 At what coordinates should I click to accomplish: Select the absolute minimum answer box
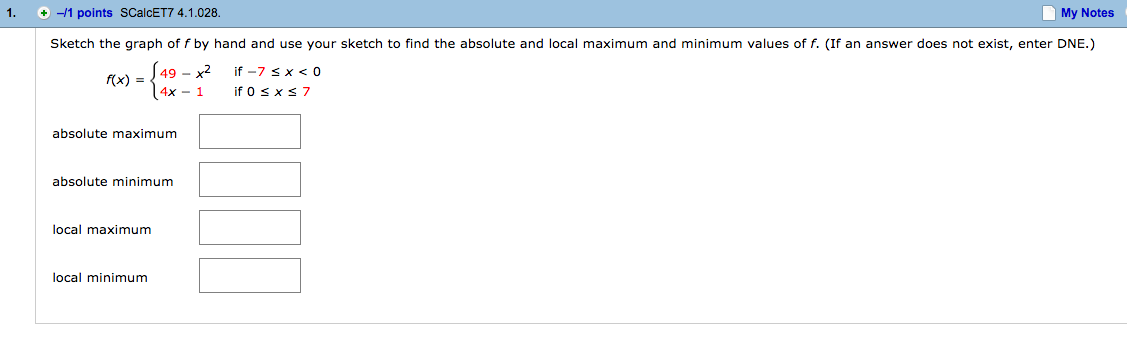(249, 180)
